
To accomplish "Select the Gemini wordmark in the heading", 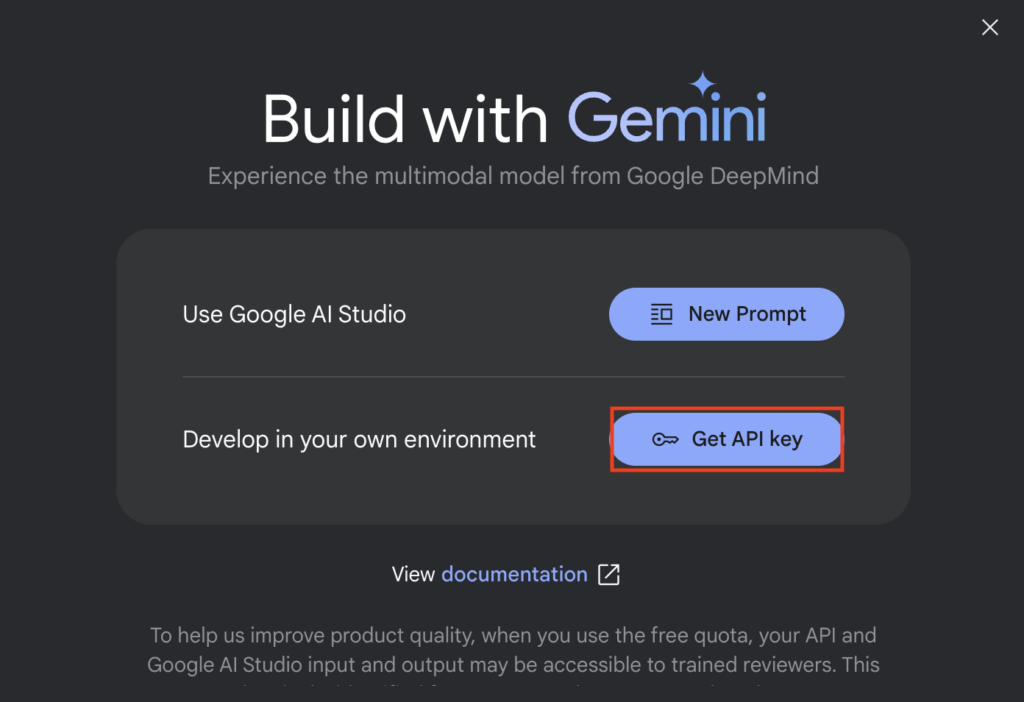I will [667, 118].
